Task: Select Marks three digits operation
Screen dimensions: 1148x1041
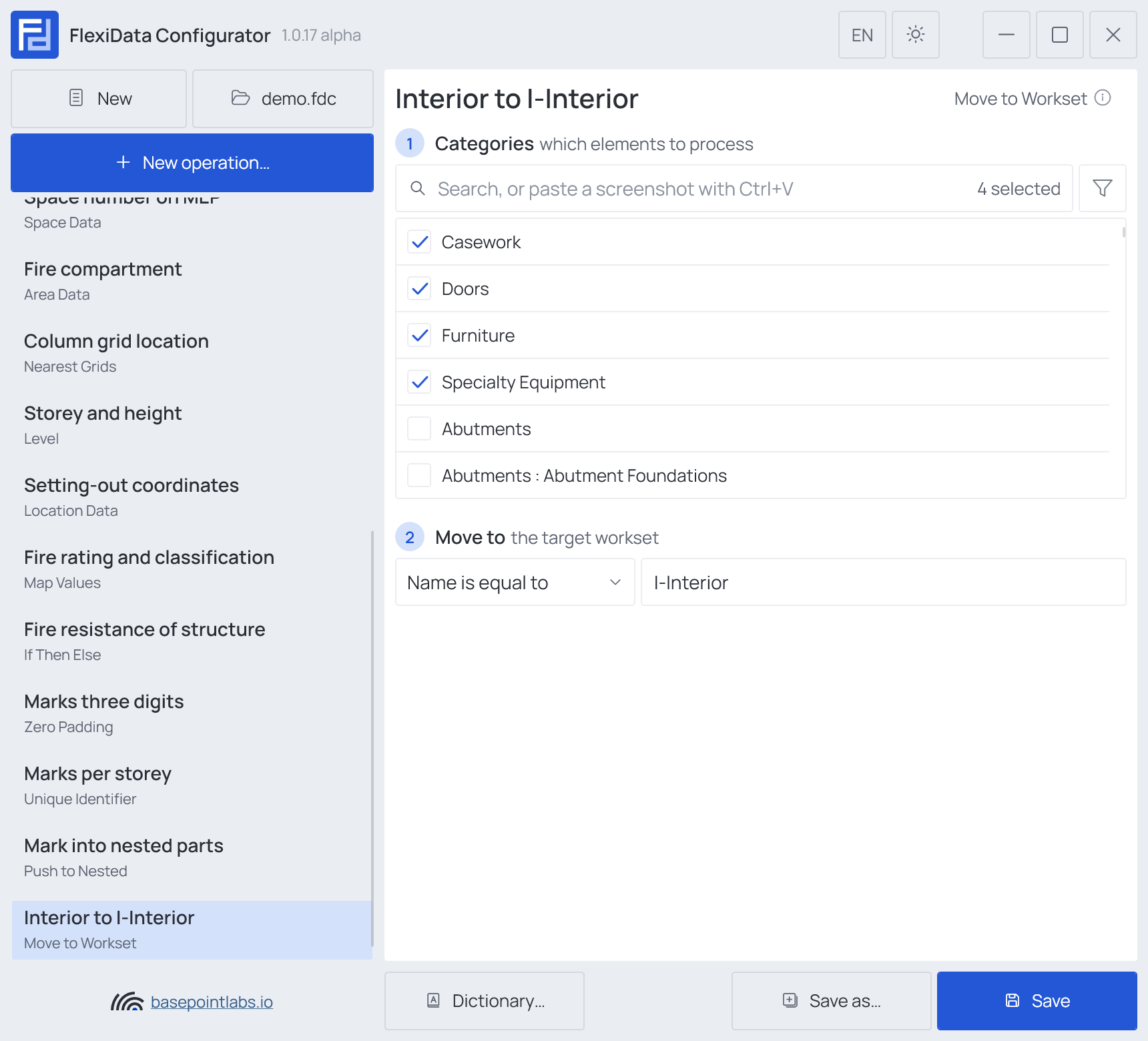Action: coord(191,713)
